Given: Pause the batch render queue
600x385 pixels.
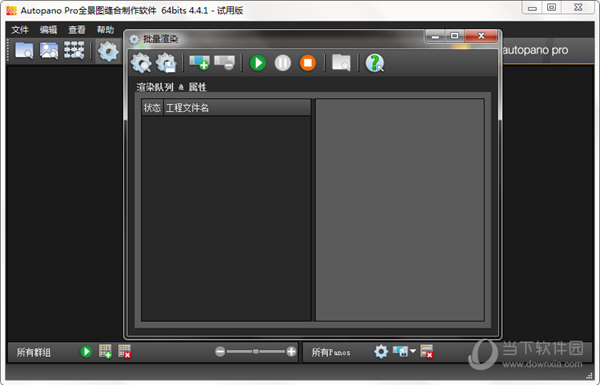Looking at the screenshot, I should click(283, 63).
